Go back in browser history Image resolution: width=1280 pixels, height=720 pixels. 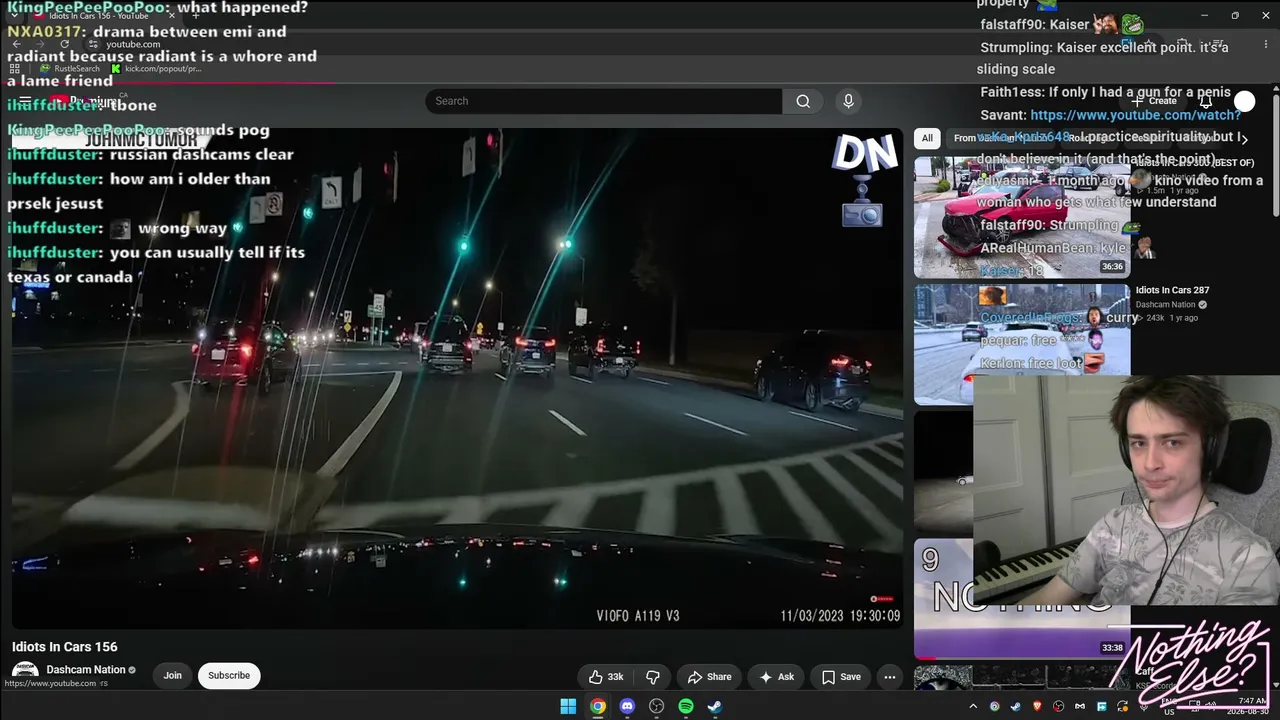[x=17, y=44]
